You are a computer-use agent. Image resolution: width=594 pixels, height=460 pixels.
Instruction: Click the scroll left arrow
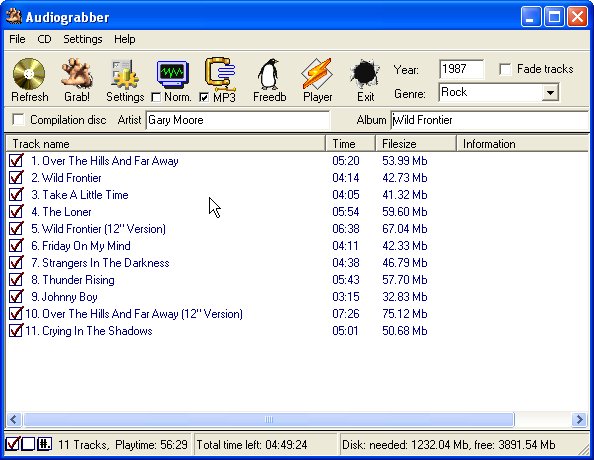pyautogui.click(x=14, y=419)
